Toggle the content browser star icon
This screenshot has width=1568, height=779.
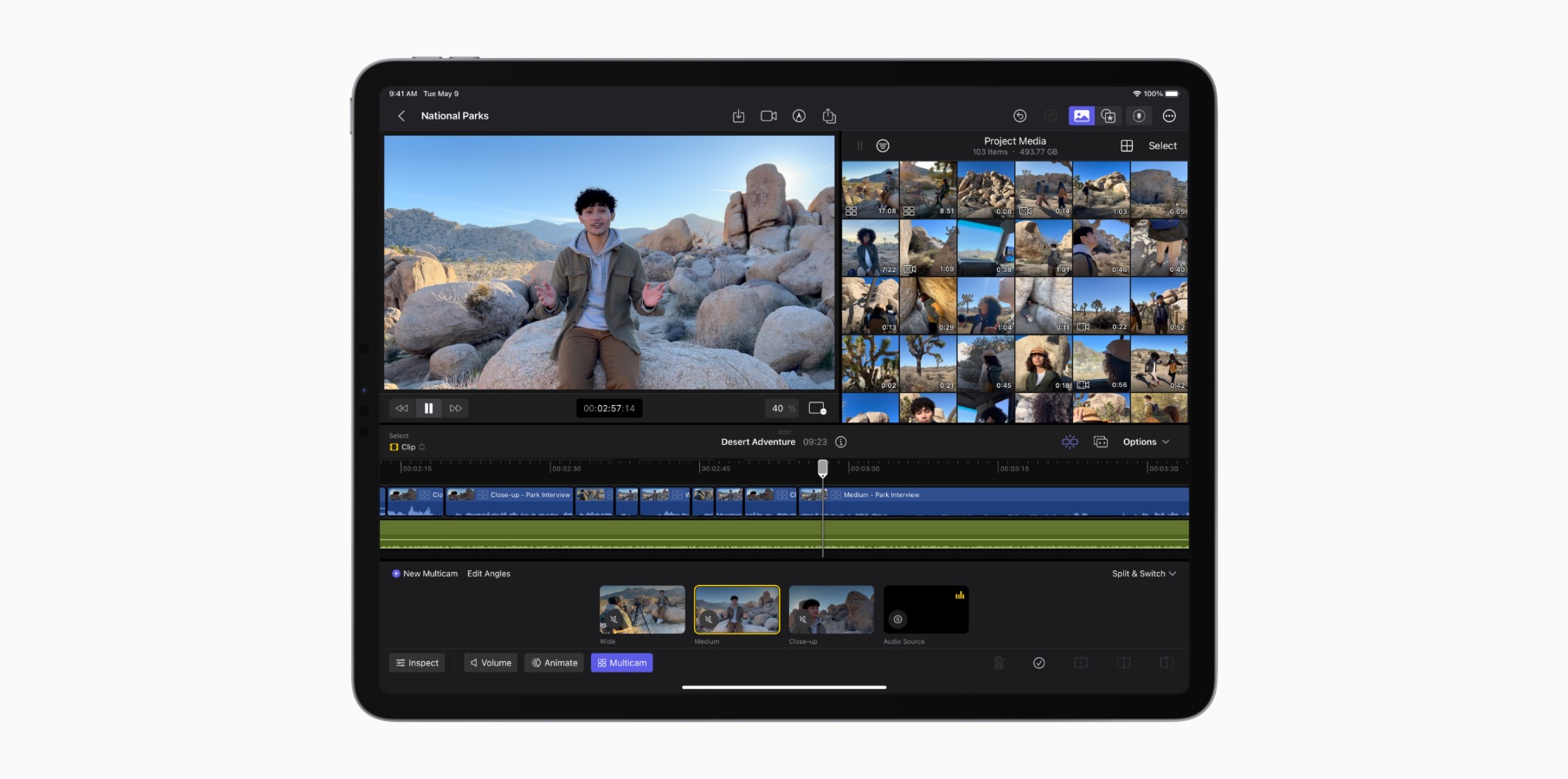(x=1109, y=116)
